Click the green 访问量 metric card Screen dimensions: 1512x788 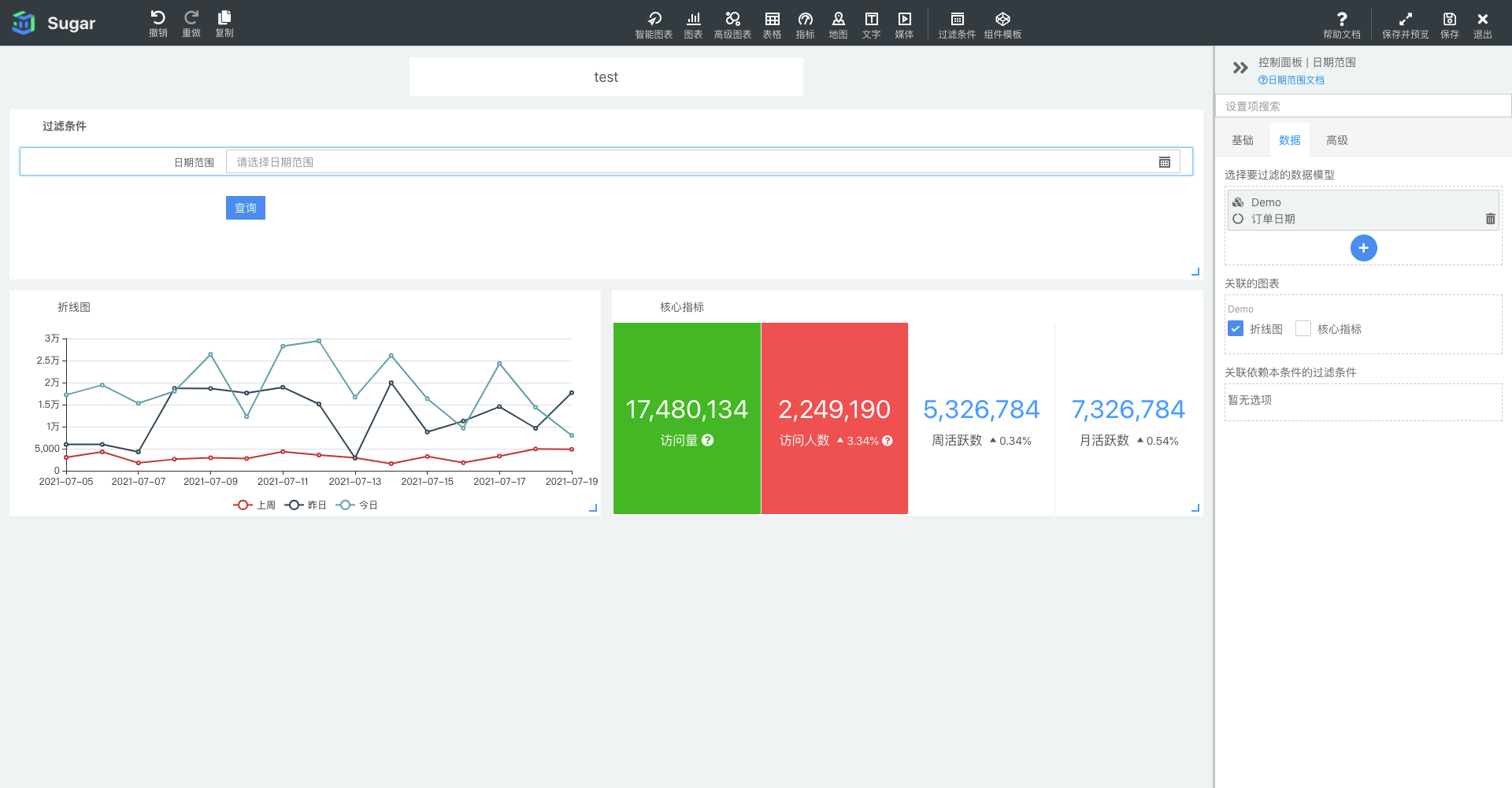(x=687, y=418)
